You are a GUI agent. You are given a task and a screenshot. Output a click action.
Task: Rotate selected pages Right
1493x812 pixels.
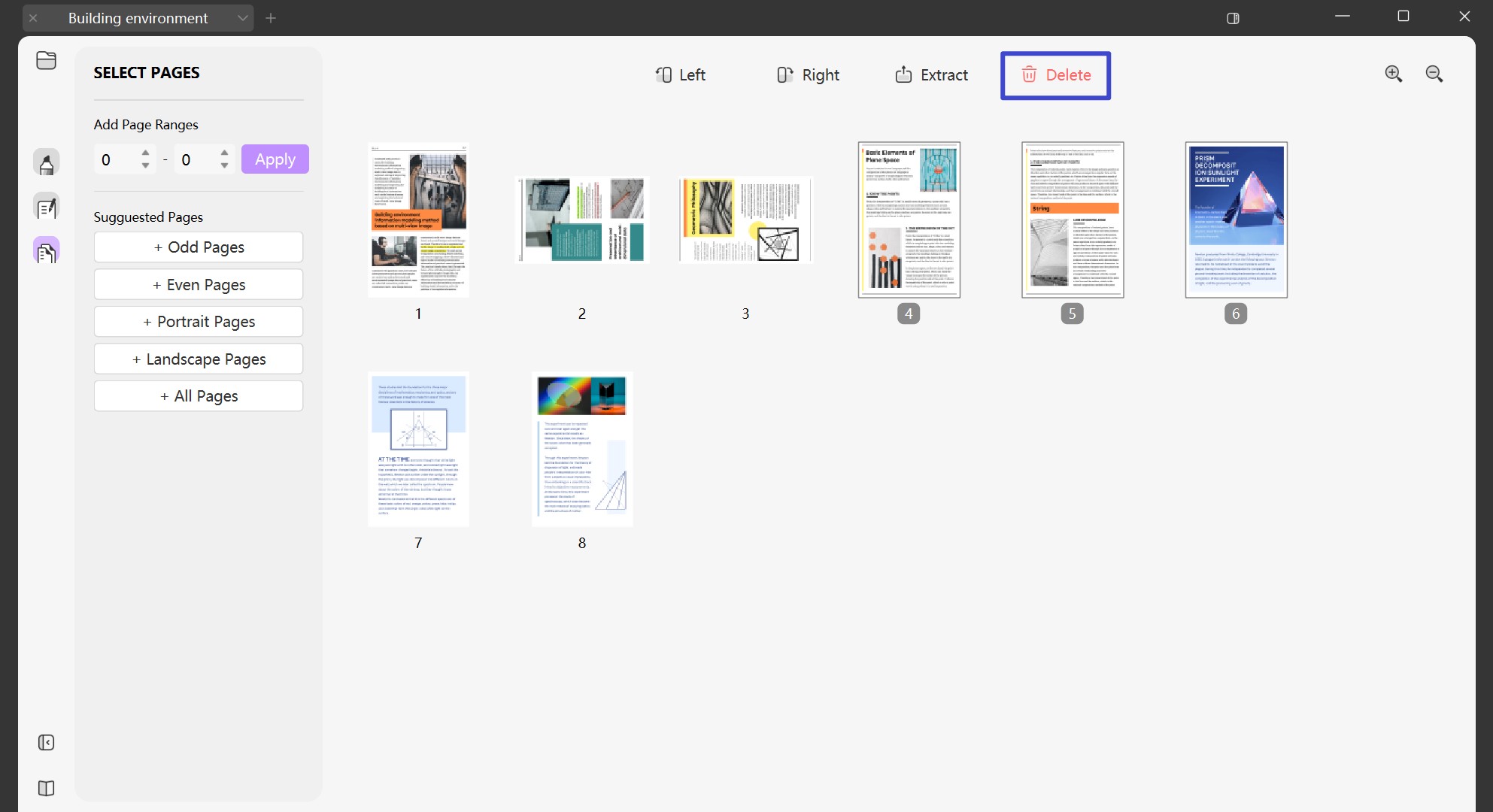pyautogui.click(x=808, y=75)
